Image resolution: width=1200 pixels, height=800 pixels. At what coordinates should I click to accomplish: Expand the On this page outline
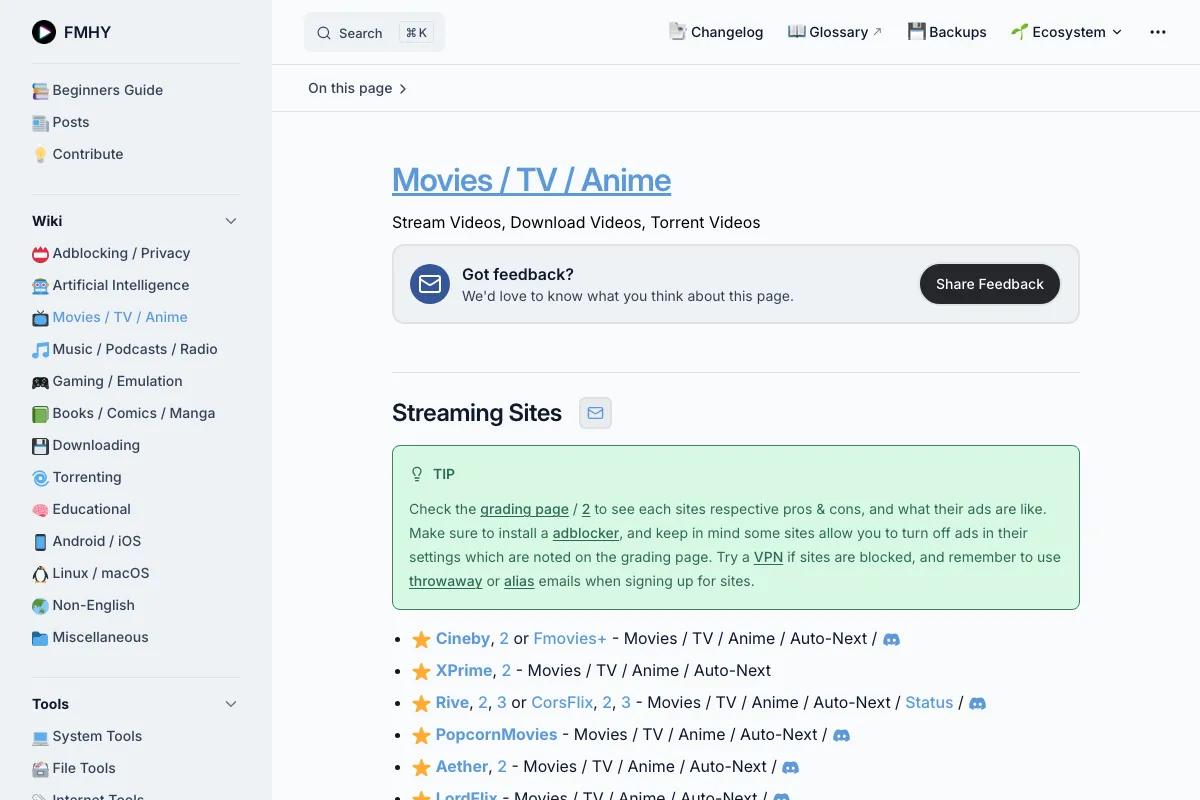pos(358,88)
